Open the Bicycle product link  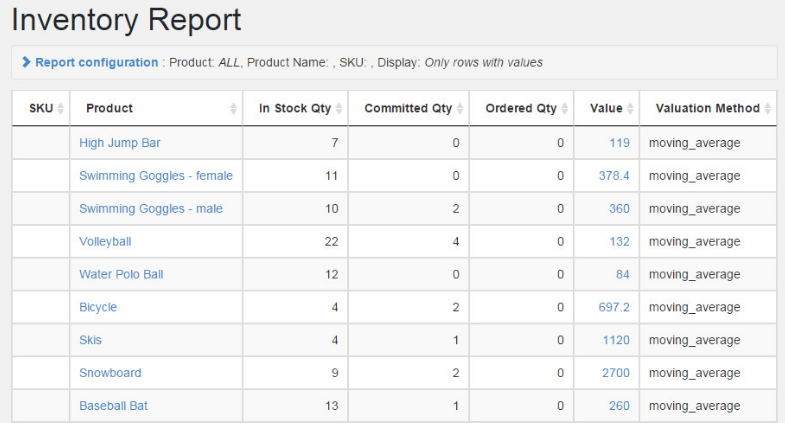coord(98,307)
